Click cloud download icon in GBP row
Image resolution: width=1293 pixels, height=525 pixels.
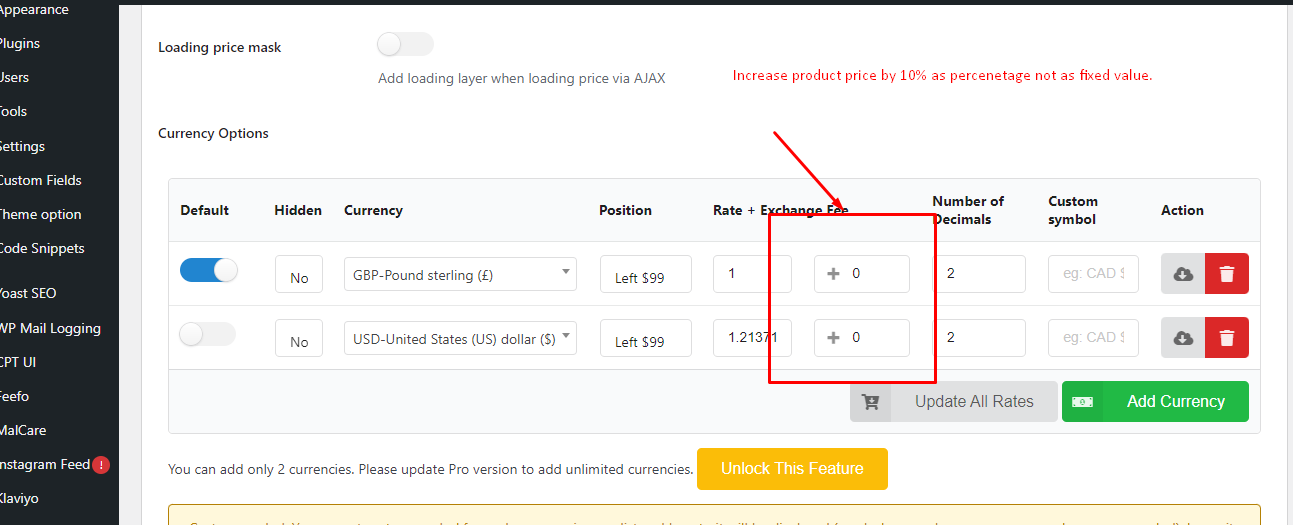[1183, 274]
